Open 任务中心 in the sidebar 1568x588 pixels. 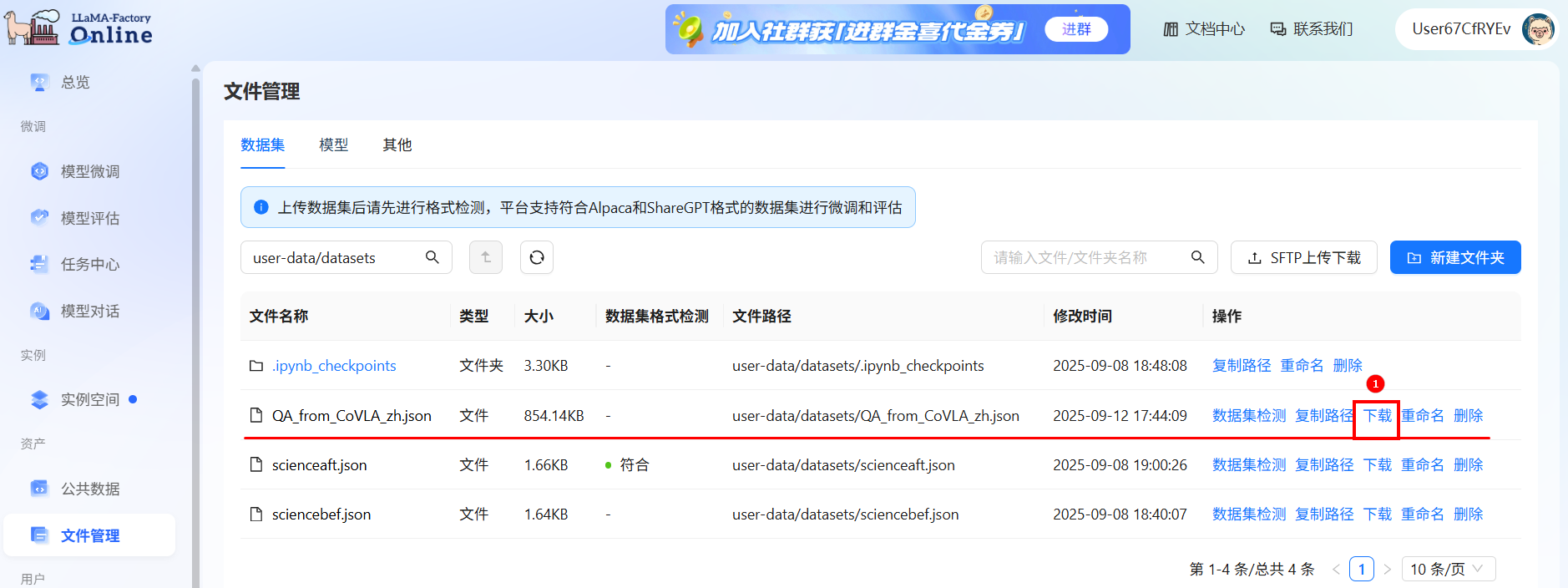pyautogui.click(x=89, y=265)
